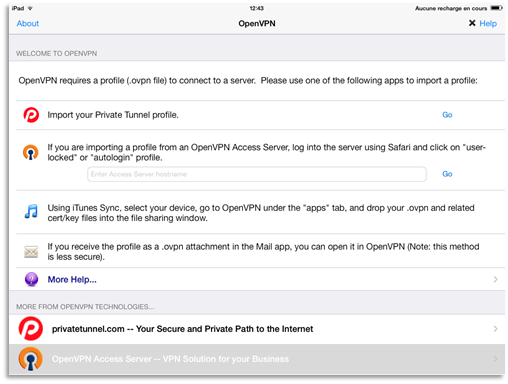The image size is (508, 384).
Task: Open More Help... link
Action: click(72, 279)
